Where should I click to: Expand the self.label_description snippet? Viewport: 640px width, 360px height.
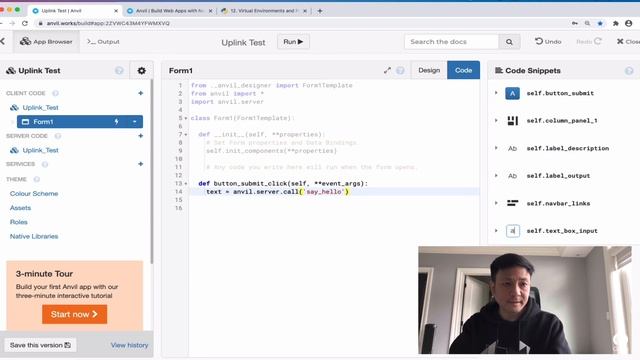tap(496, 148)
